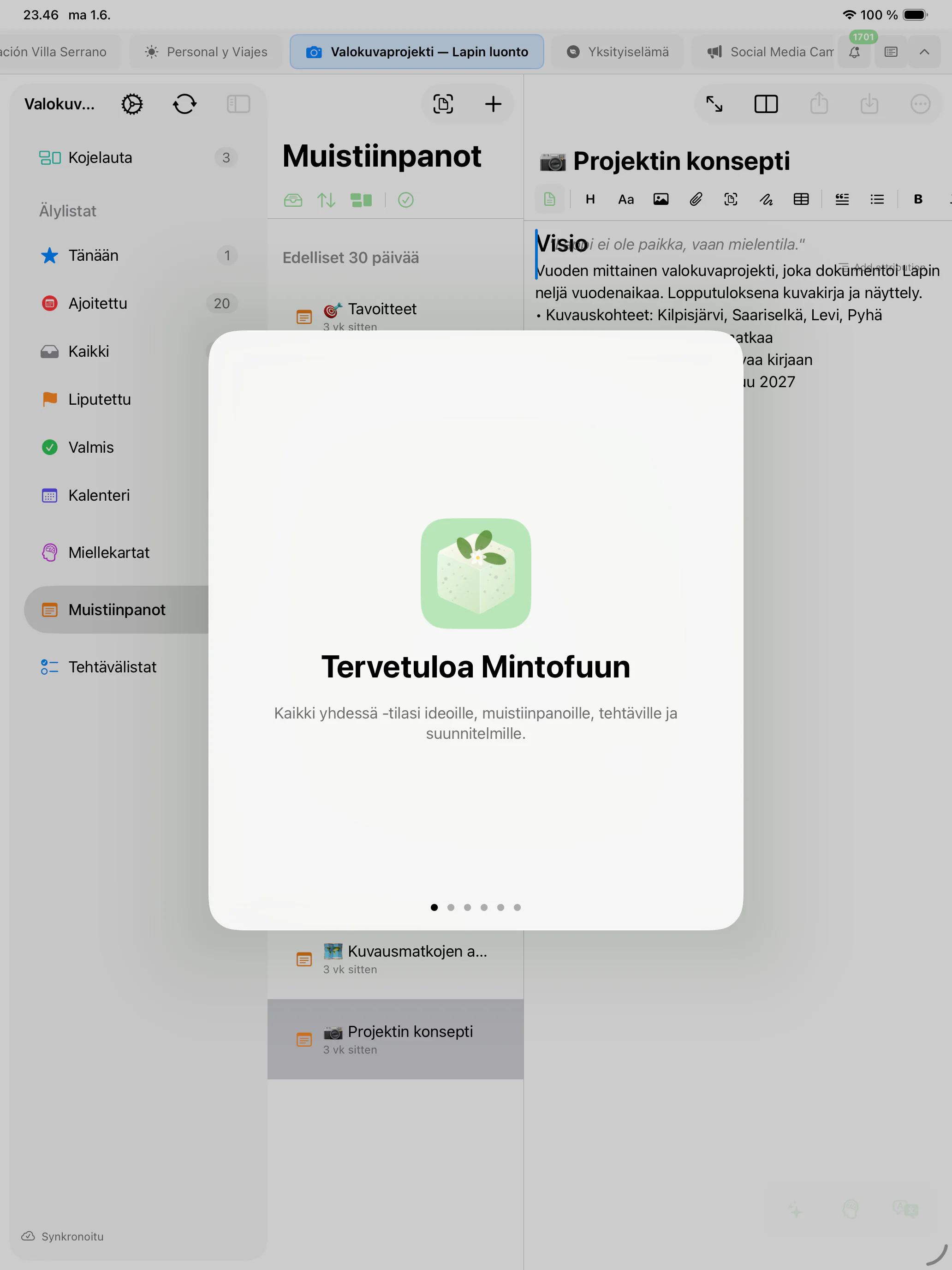Open the Aa text style option
This screenshot has width=952, height=1270.
tap(625, 199)
